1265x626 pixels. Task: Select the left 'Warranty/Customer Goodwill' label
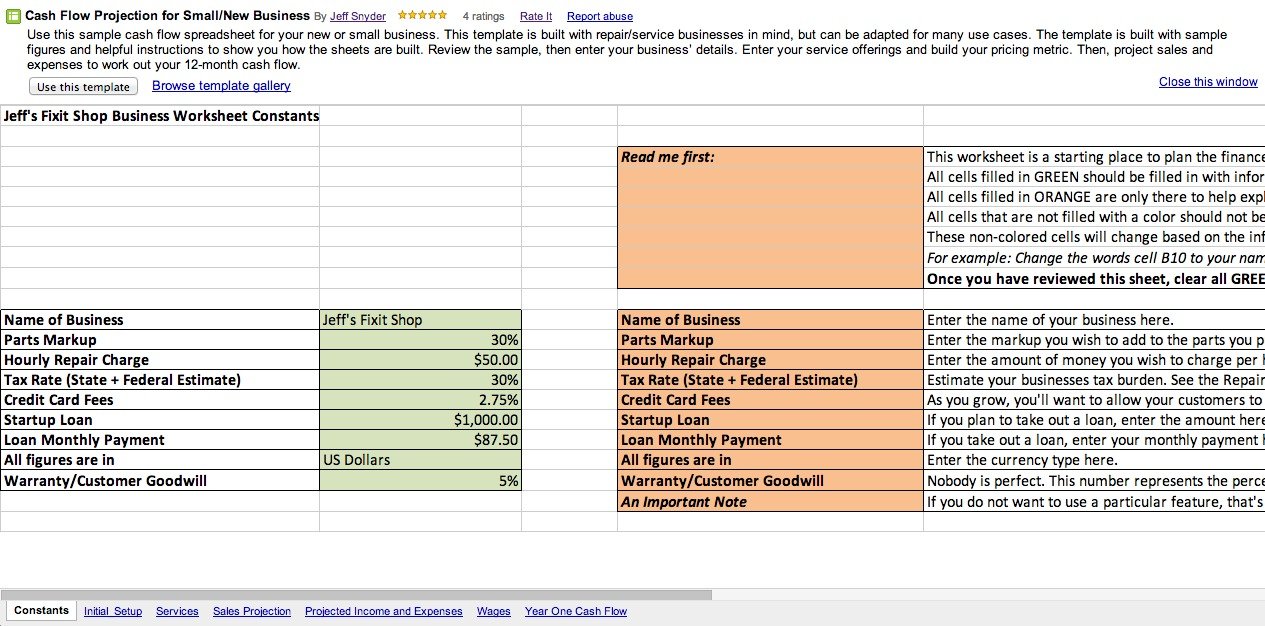click(160, 481)
